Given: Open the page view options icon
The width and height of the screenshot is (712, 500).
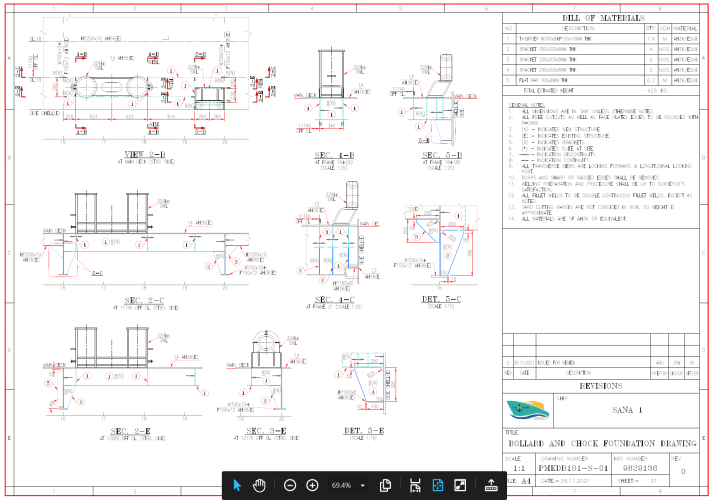Looking at the screenshot, I should click(x=385, y=485).
